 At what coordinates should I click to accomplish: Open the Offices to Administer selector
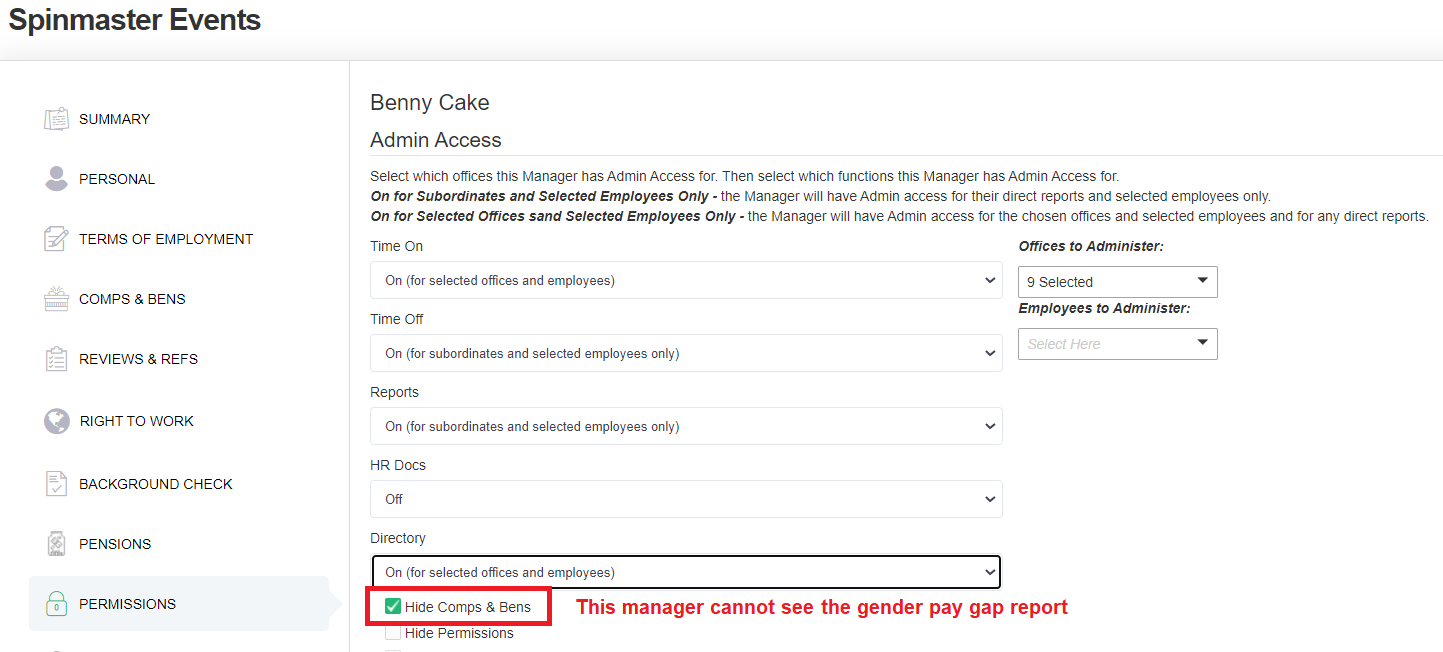(x=1117, y=282)
